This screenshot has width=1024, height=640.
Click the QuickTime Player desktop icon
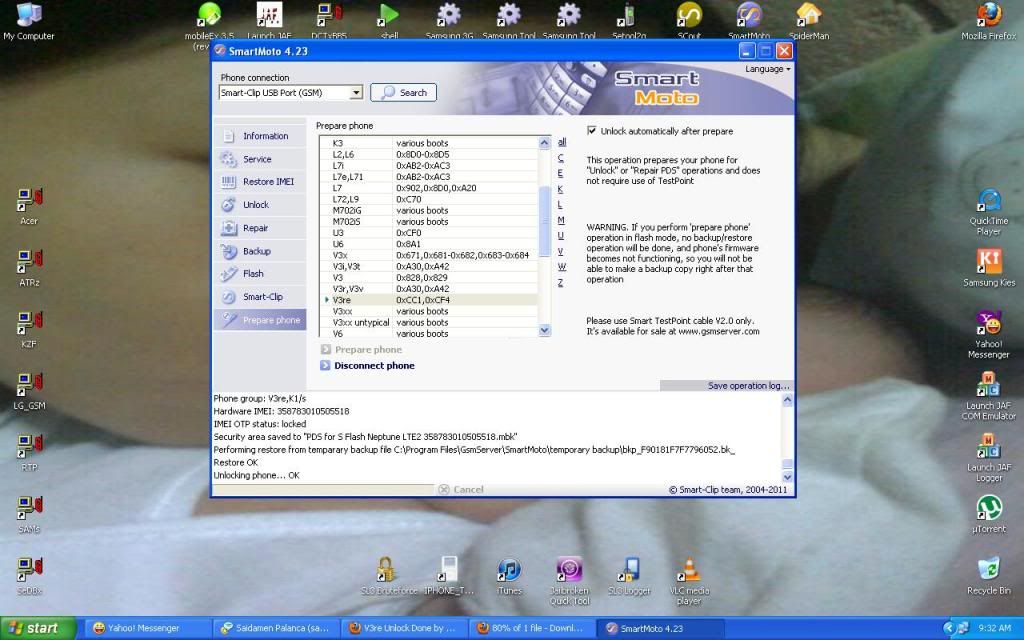point(989,212)
